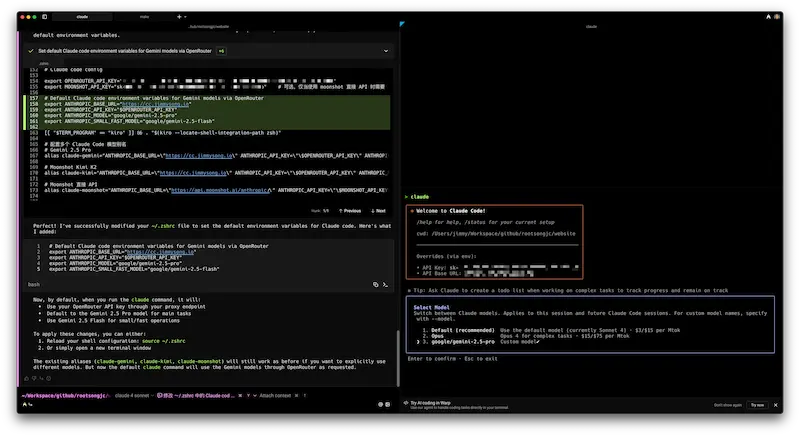Click claude-moonshot alias name in response
Viewport: 800px width, 436px height.
pos(199,361)
